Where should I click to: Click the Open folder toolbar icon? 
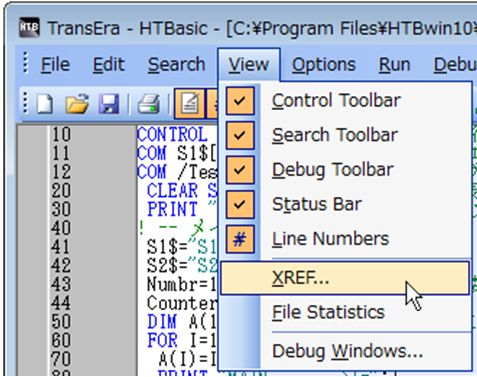pyautogui.click(x=77, y=104)
